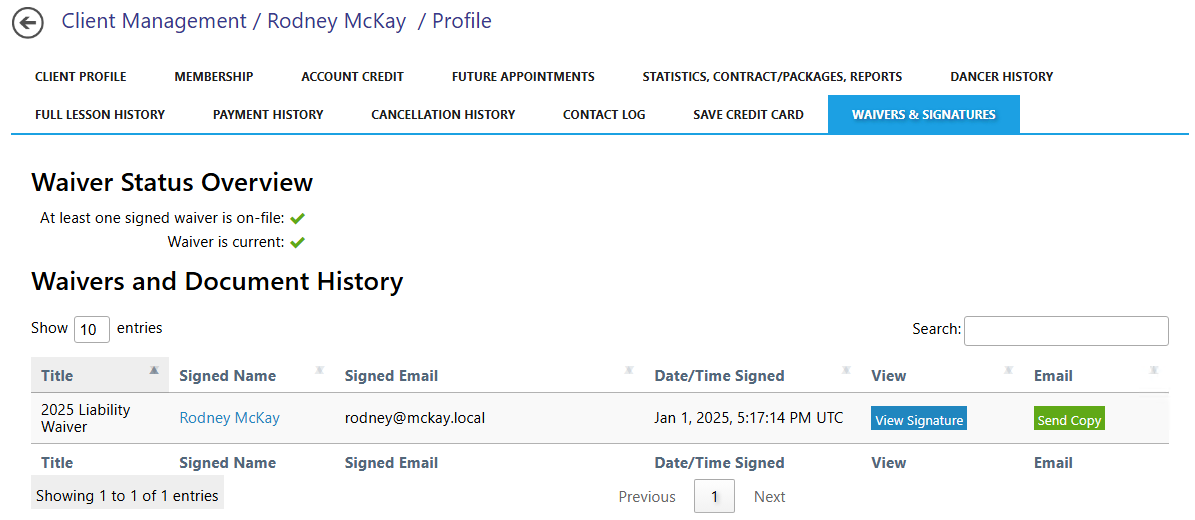Click the back arrow icon
1195x520 pixels.
pyautogui.click(x=28, y=23)
